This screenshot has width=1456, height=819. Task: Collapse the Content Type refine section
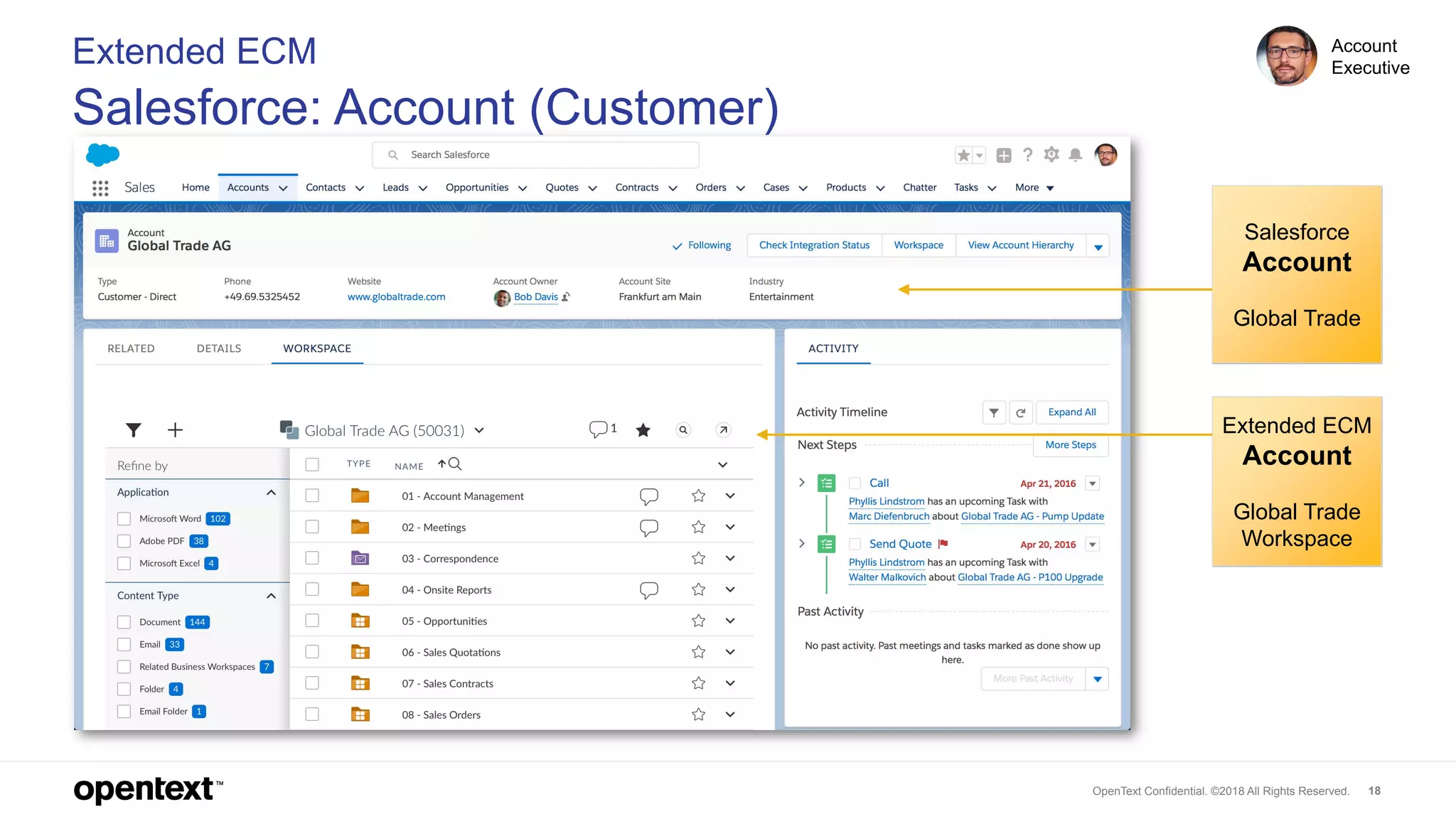click(271, 596)
